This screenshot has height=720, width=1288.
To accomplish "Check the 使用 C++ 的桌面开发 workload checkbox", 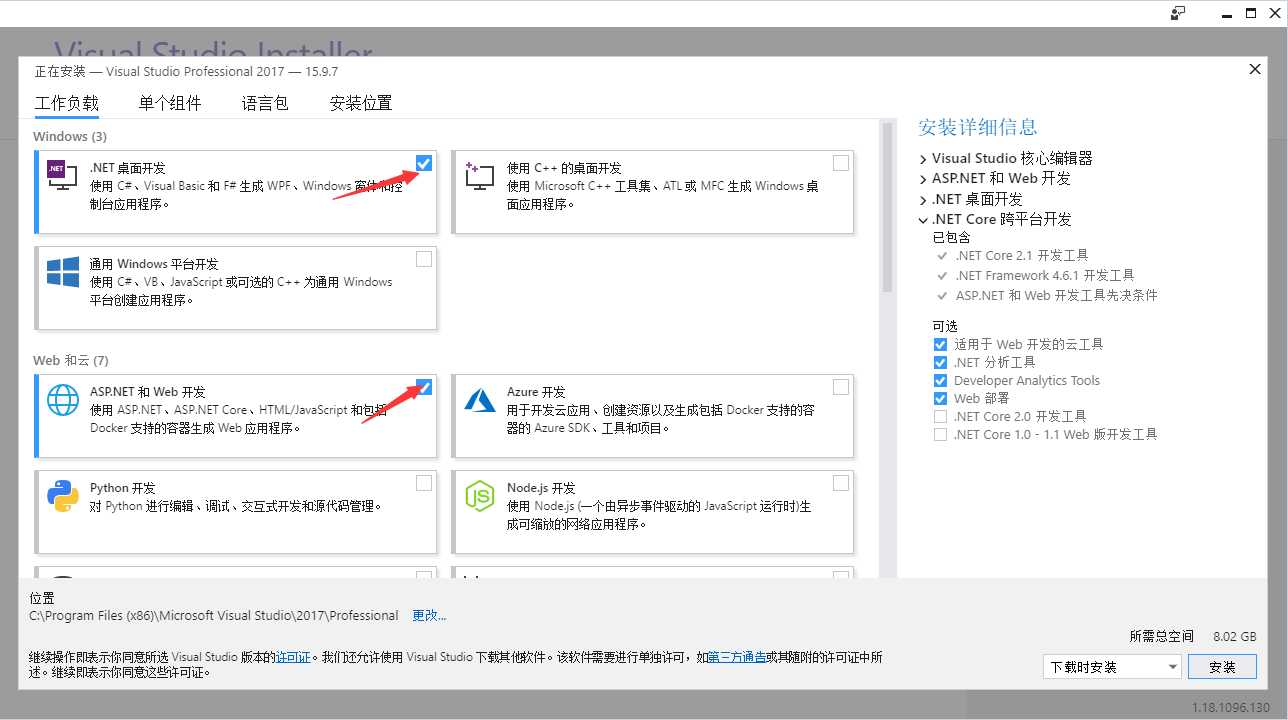I will 841,163.
